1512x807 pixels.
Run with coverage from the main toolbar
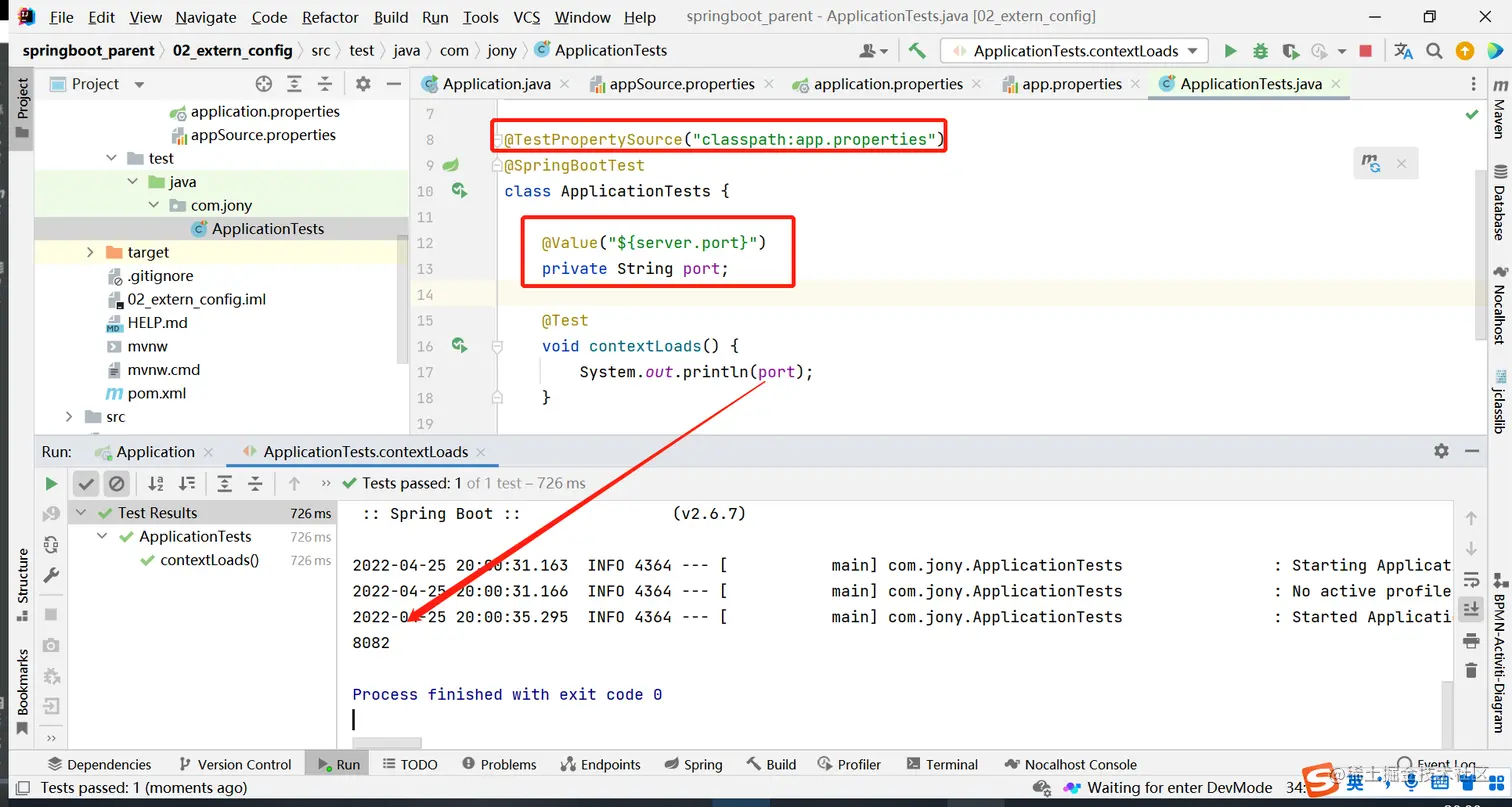tap(1291, 51)
